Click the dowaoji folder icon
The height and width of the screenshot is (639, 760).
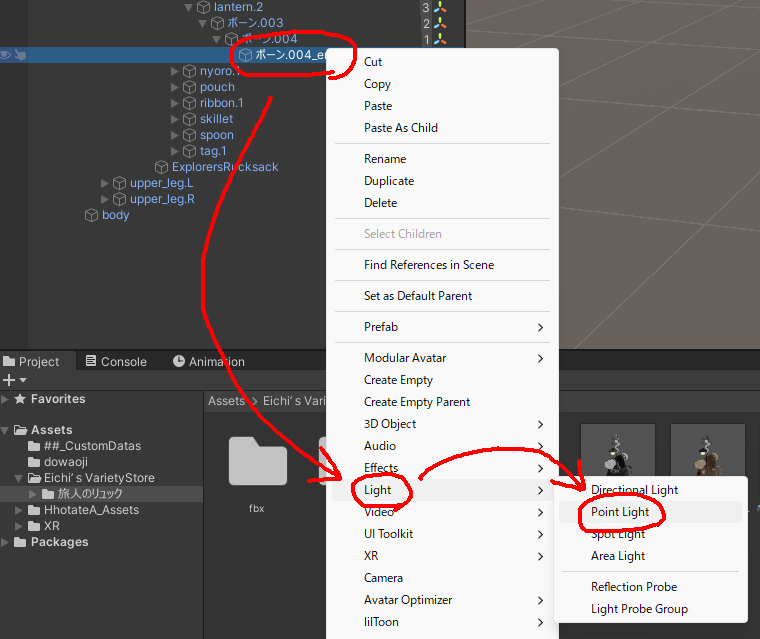click(34, 462)
